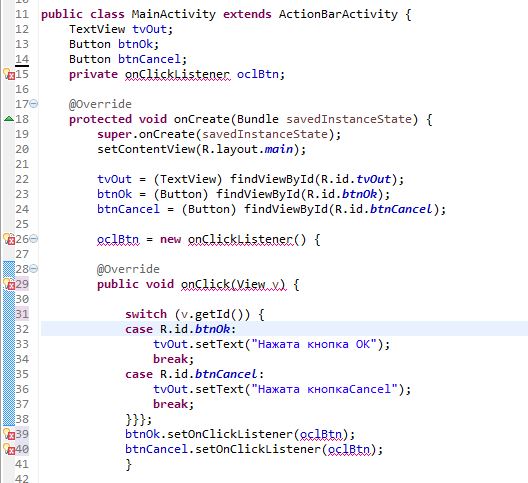Click the btnCancel field declaration on line 14
Screen dimensions: 528x483
coord(149,59)
